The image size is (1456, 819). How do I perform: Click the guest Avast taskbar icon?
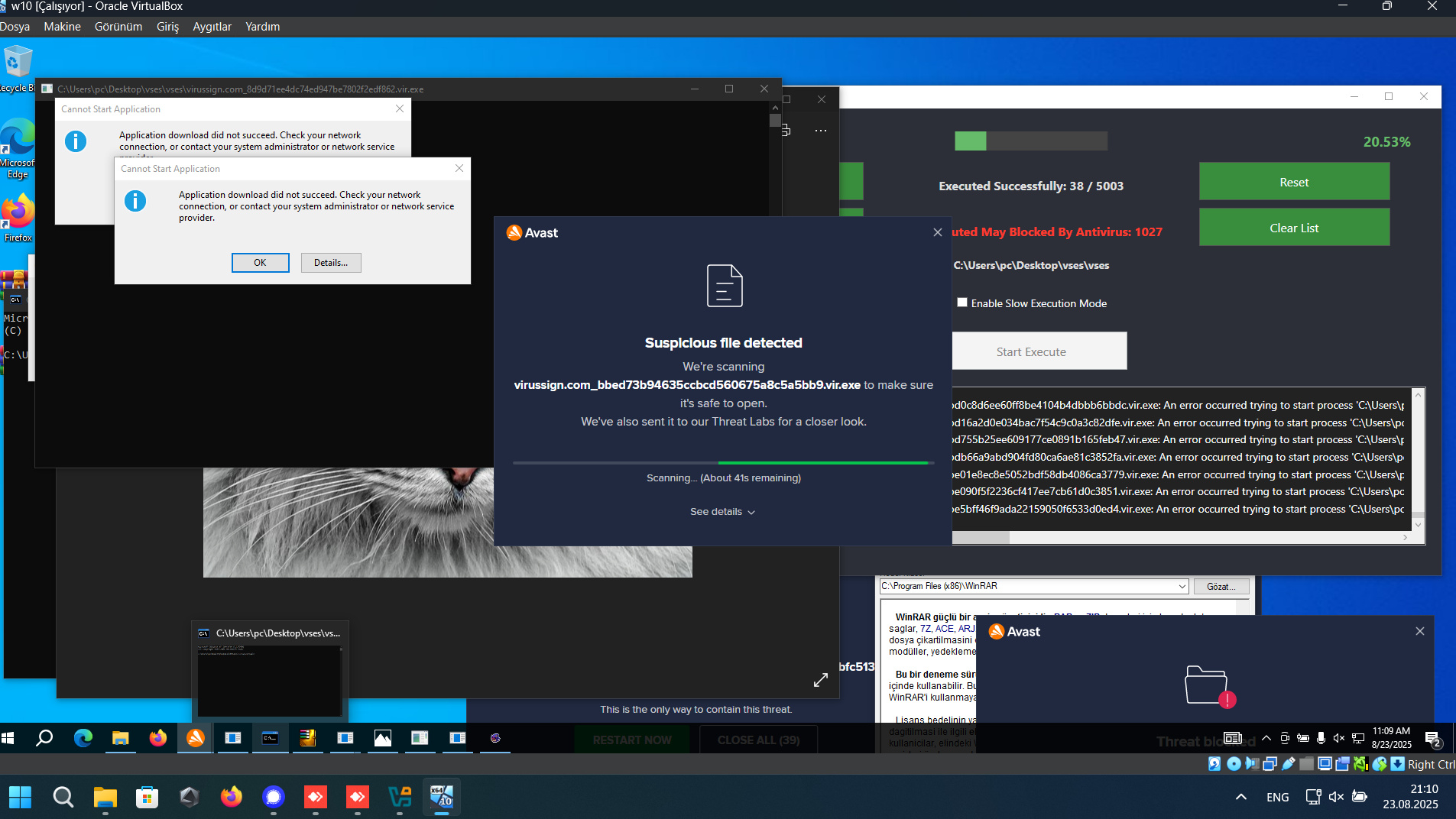click(x=196, y=738)
